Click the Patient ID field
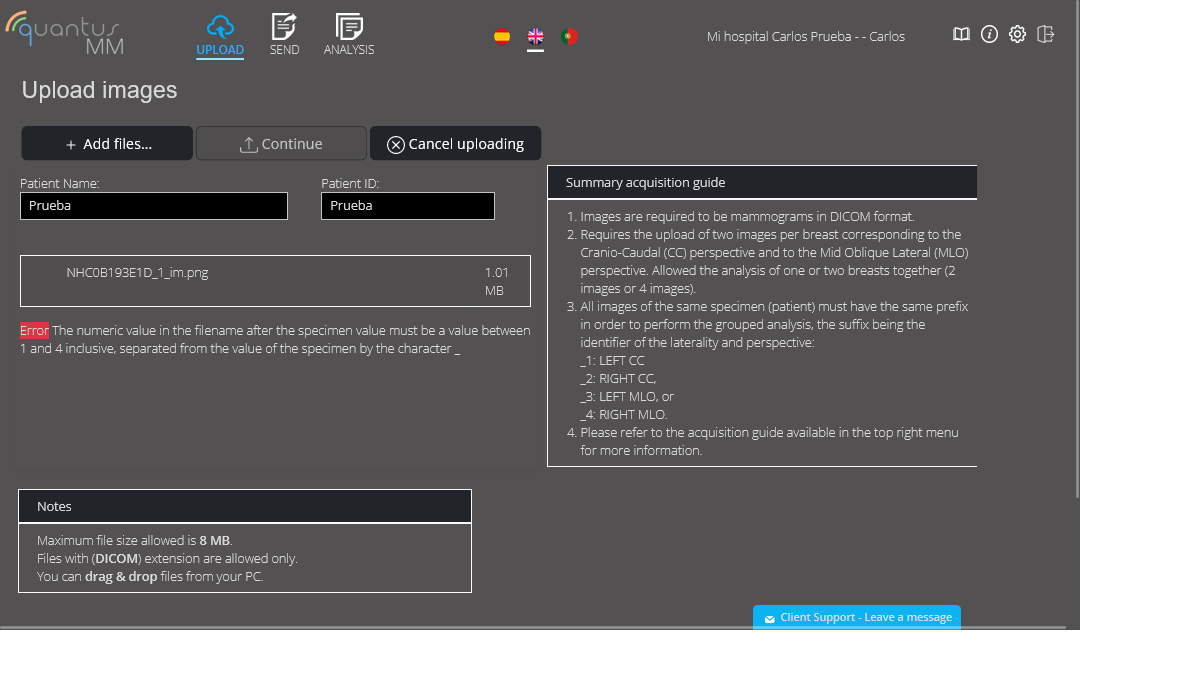The width and height of the screenshot is (1200, 700). (408, 206)
